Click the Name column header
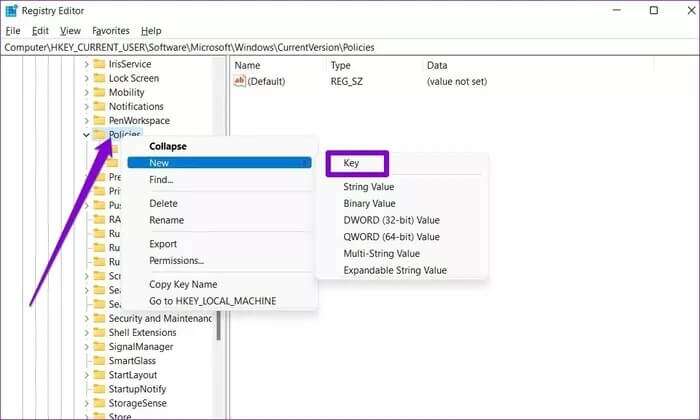Screen dimensions: 700x420 [x=248, y=65]
